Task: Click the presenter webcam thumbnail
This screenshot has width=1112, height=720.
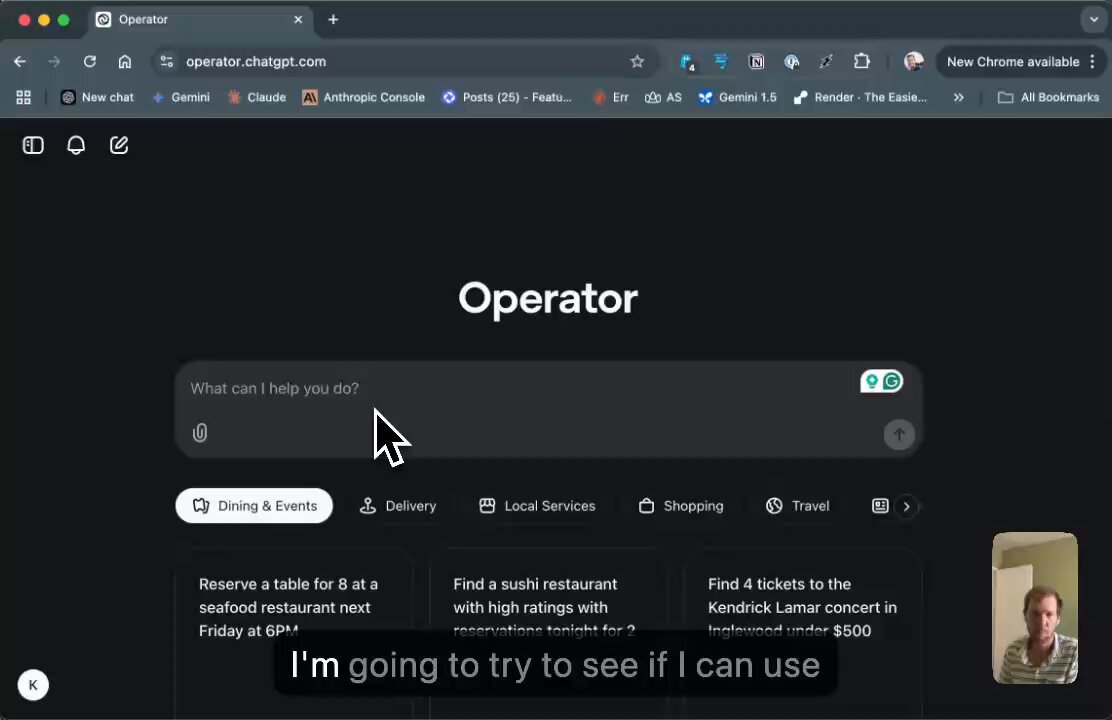Action: 1035,608
